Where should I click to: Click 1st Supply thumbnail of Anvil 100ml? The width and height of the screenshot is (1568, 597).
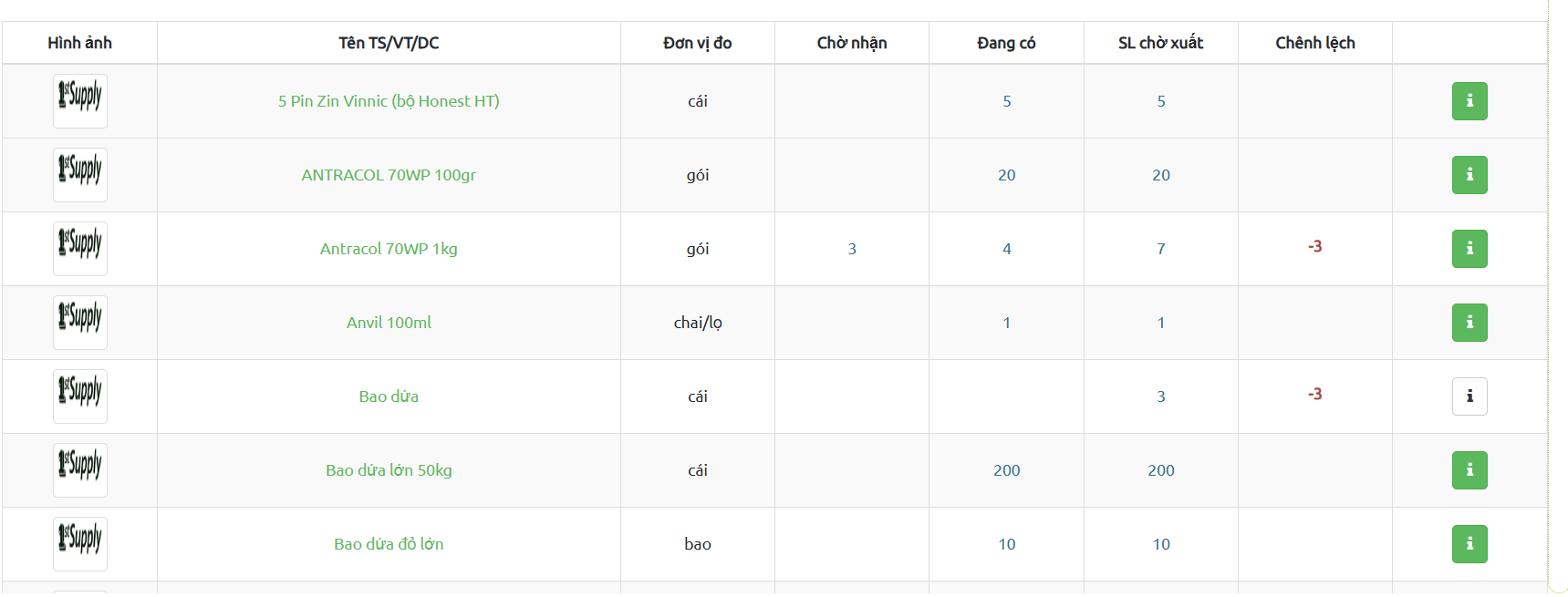[80, 323]
